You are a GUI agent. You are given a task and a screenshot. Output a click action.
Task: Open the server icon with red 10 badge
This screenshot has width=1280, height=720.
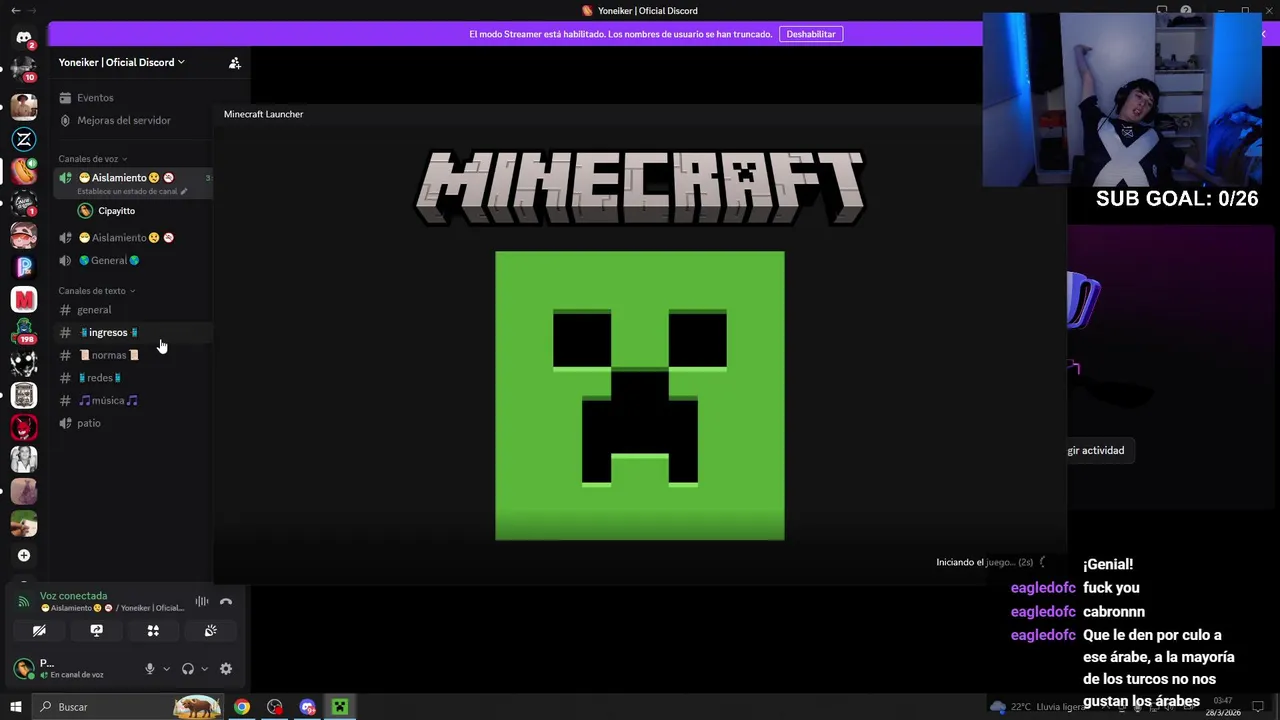(x=24, y=71)
